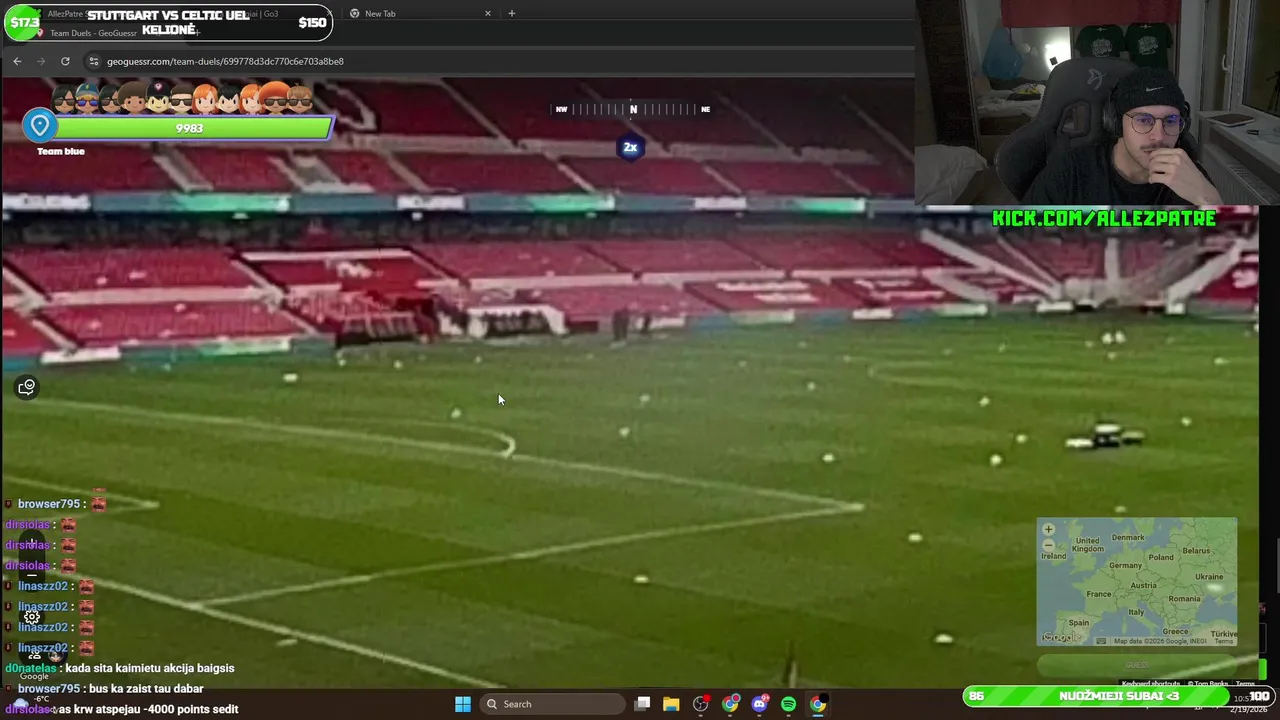Open Discord from the taskbar

tap(760, 704)
